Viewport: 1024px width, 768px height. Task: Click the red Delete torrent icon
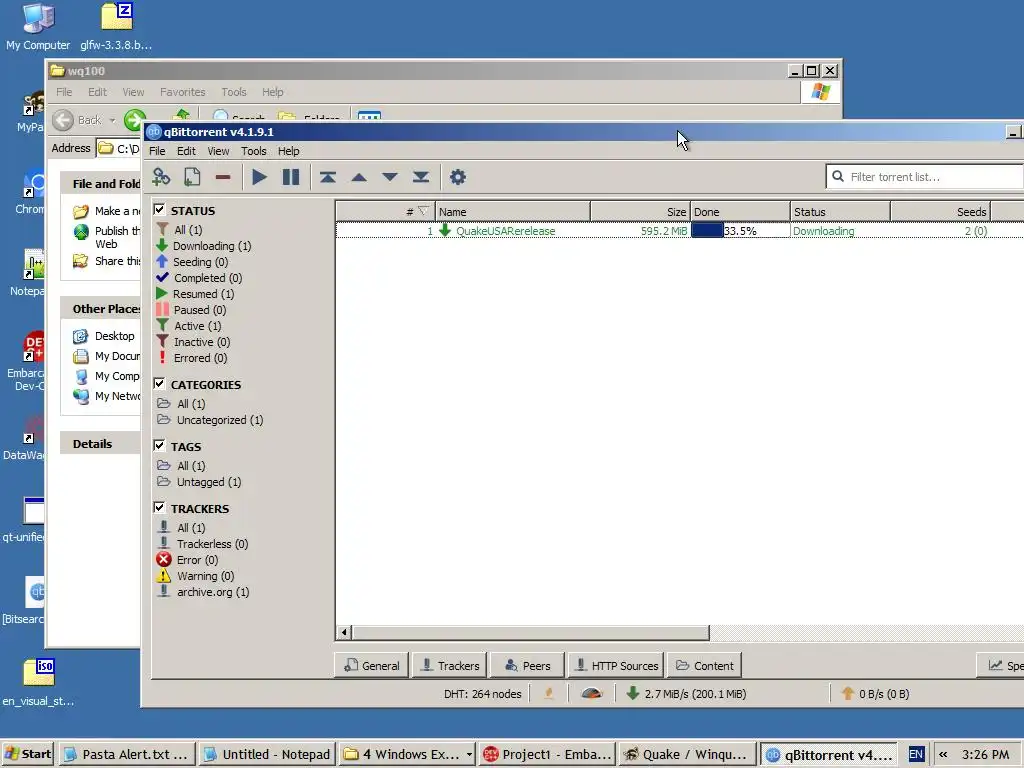pyautogui.click(x=223, y=177)
